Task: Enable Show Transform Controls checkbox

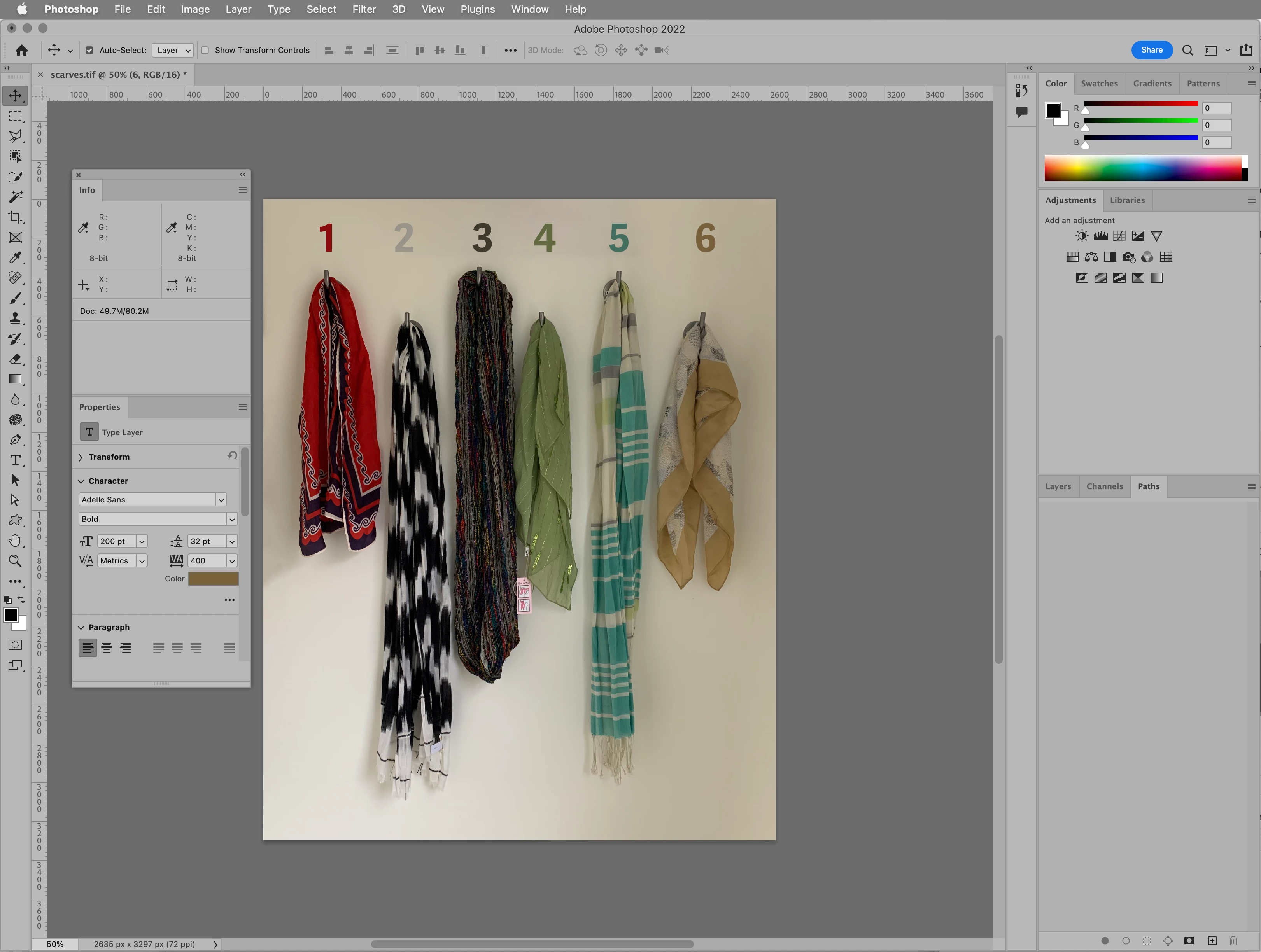Action: coord(205,50)
